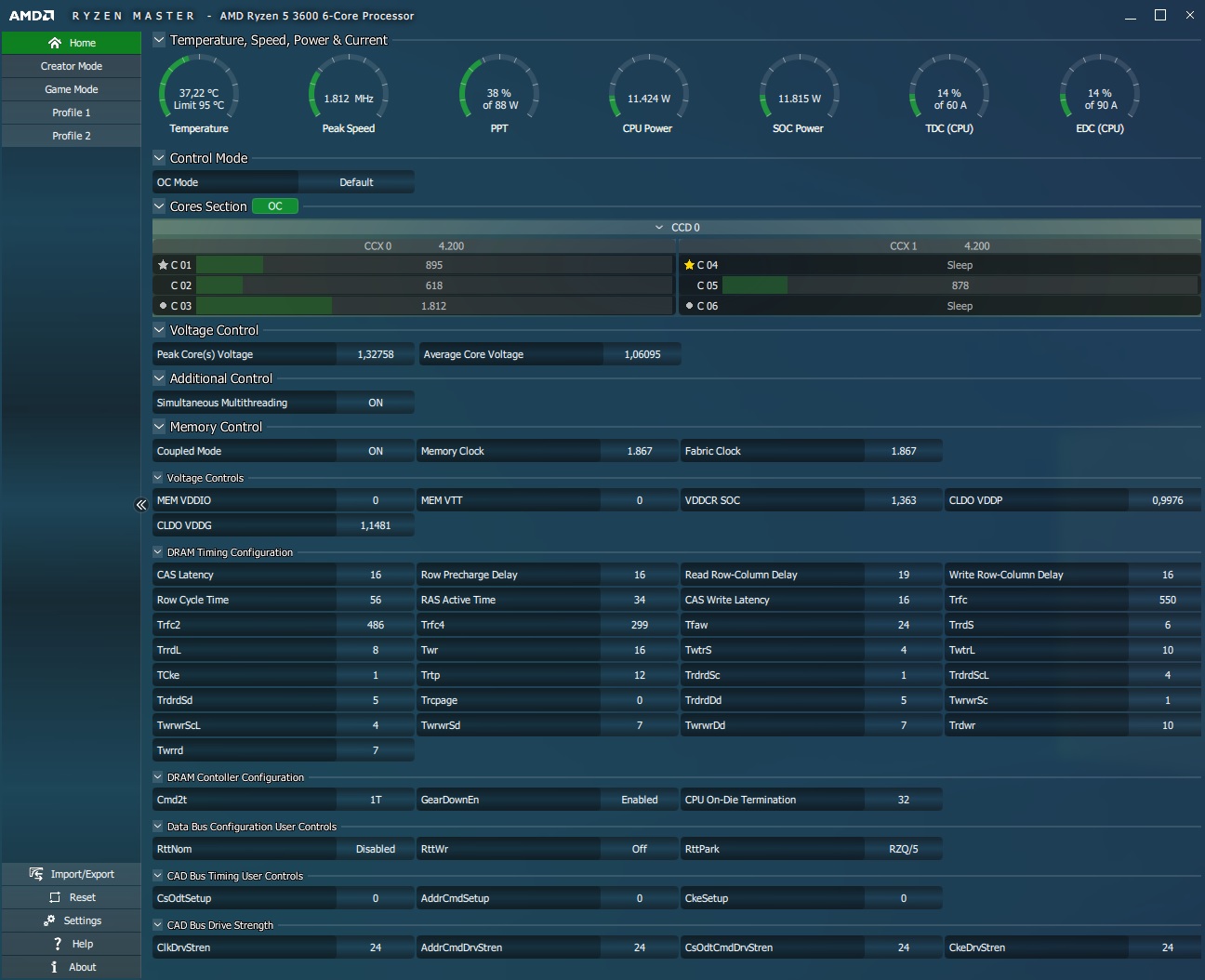Viewport: 1205px width, 980px height.
Task: Collapse the CAD Bus Drive Strength section
Action: click(x=158, y=925)
